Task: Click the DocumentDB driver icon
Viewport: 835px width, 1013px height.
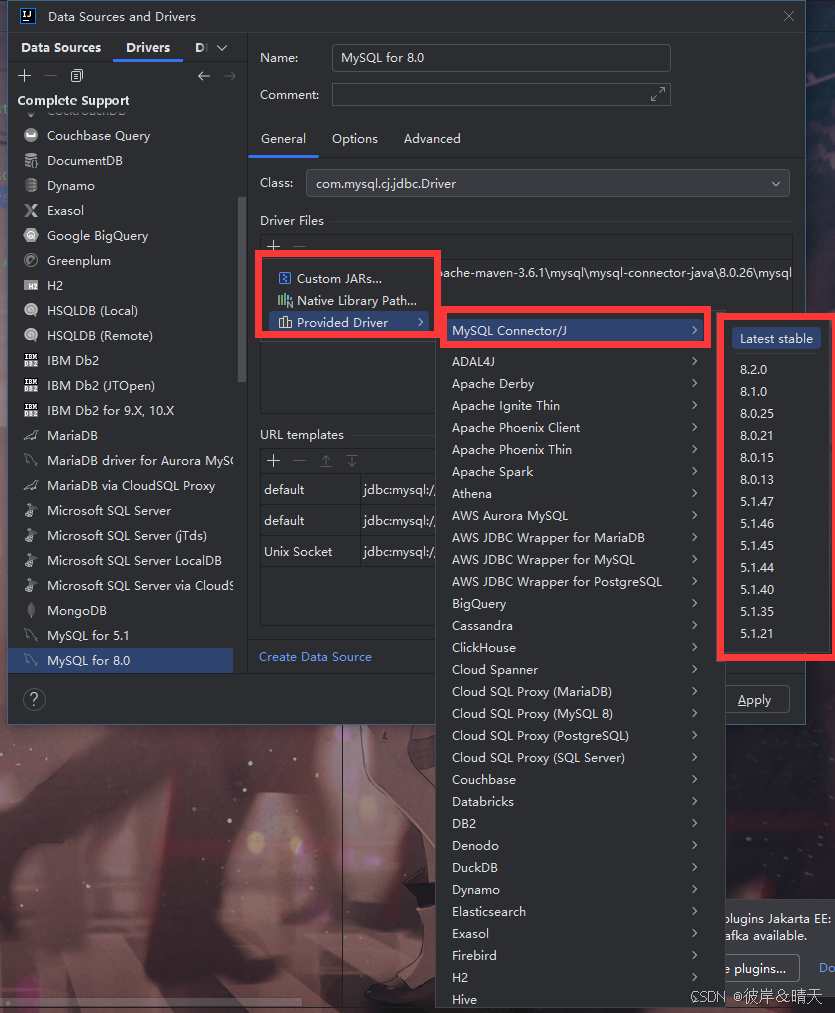Action: [x=30, y=160]
